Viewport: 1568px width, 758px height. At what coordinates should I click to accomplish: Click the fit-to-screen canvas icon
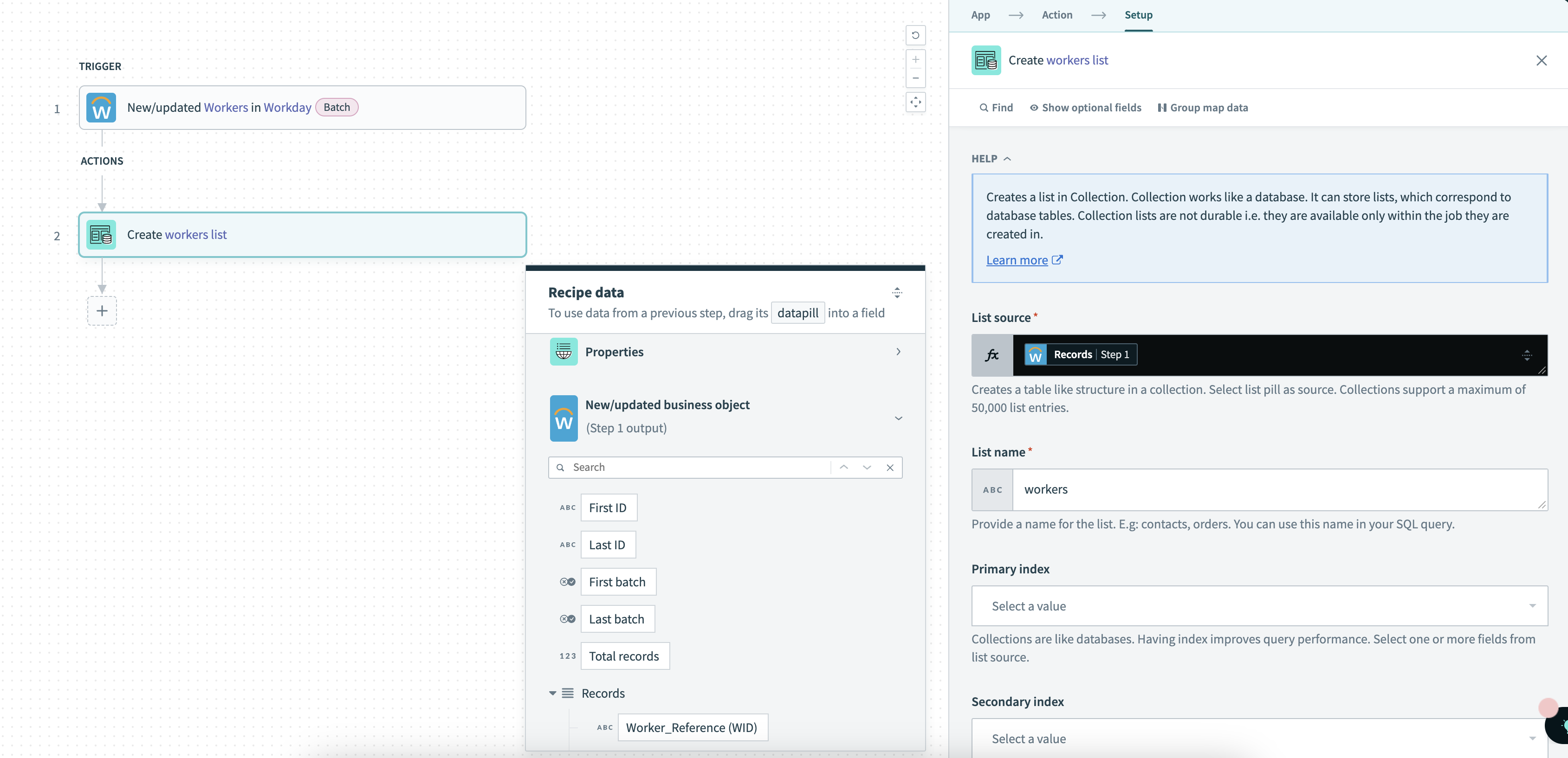click(915, 102)
